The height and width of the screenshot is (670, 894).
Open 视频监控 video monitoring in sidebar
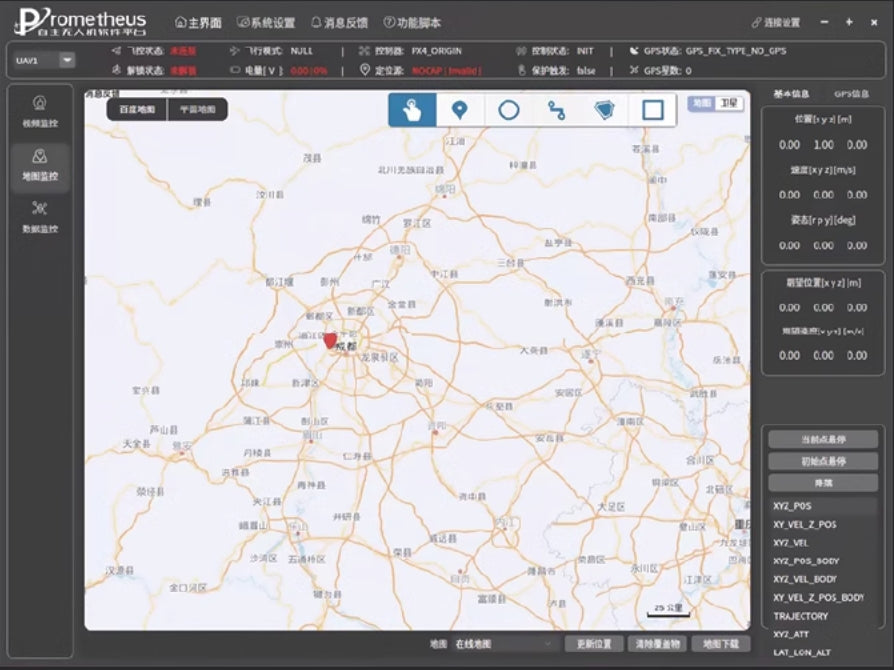(40, 111)
